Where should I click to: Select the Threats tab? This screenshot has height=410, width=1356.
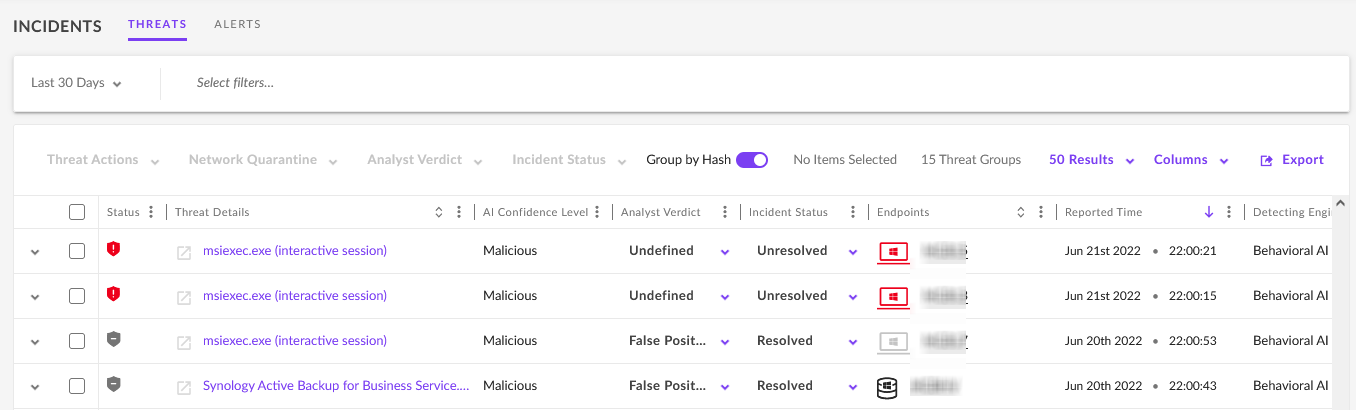157,24
